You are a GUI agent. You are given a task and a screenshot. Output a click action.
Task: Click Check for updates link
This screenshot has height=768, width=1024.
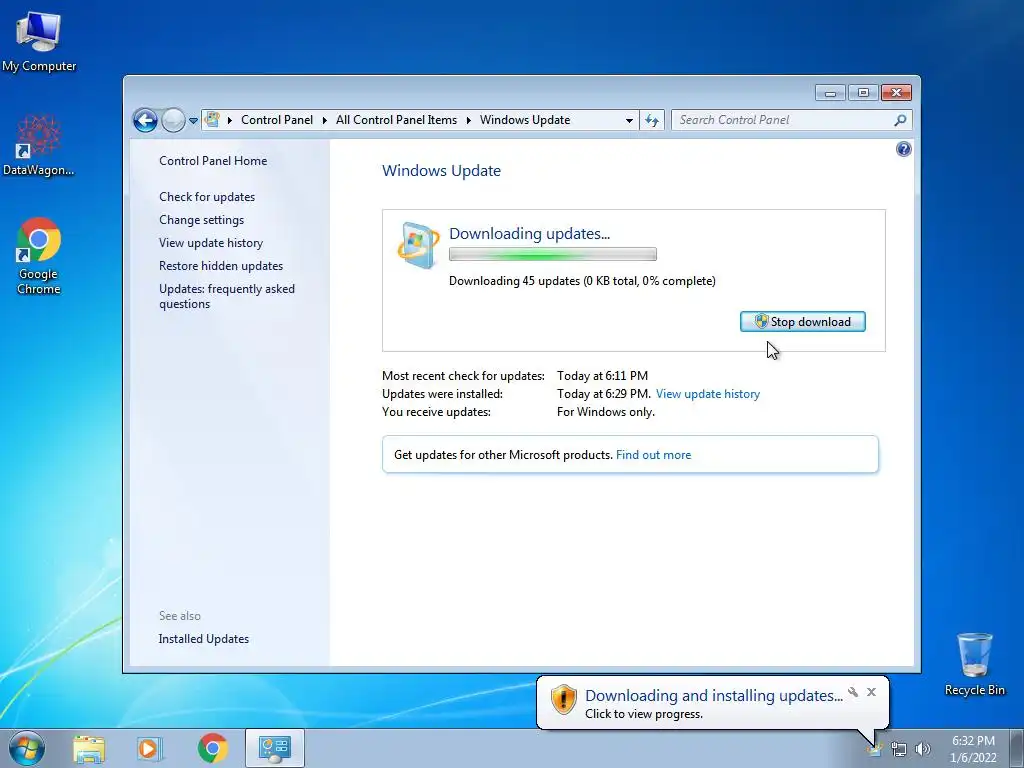(207, 197)
